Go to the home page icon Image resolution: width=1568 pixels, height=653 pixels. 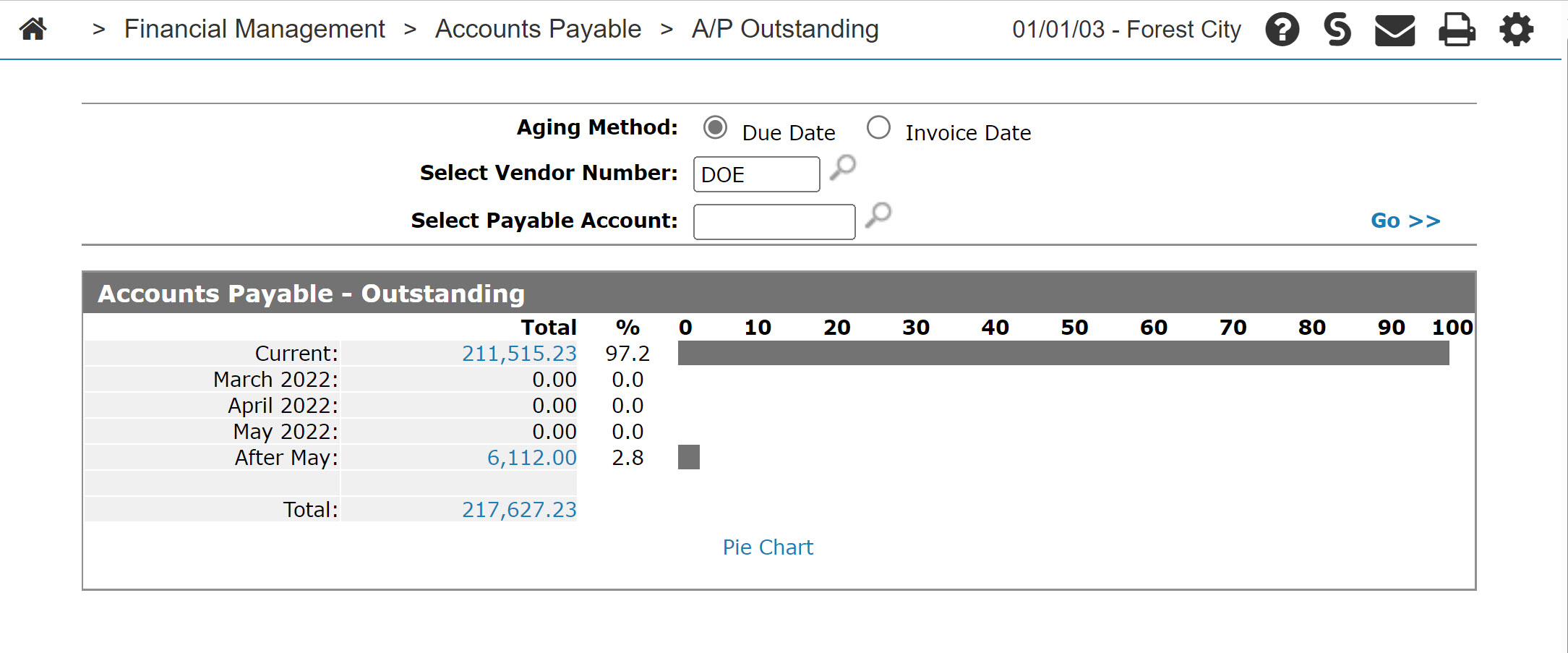click(x=33, y=29)
